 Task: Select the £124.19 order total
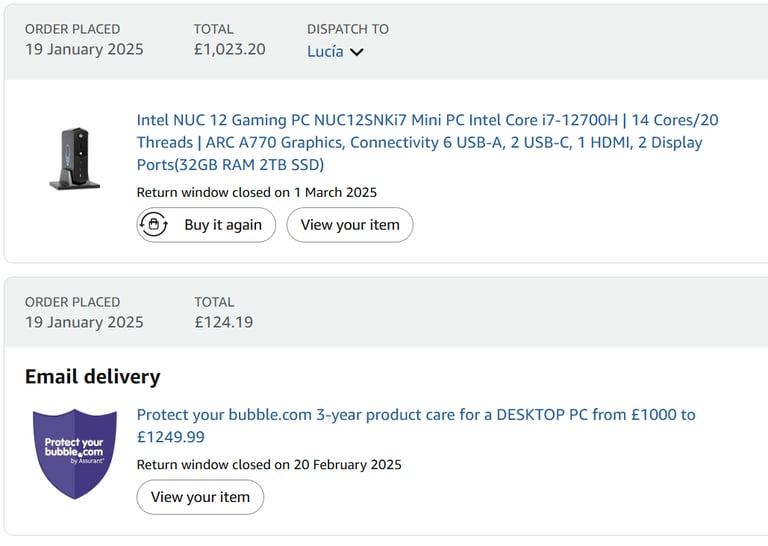224,322
